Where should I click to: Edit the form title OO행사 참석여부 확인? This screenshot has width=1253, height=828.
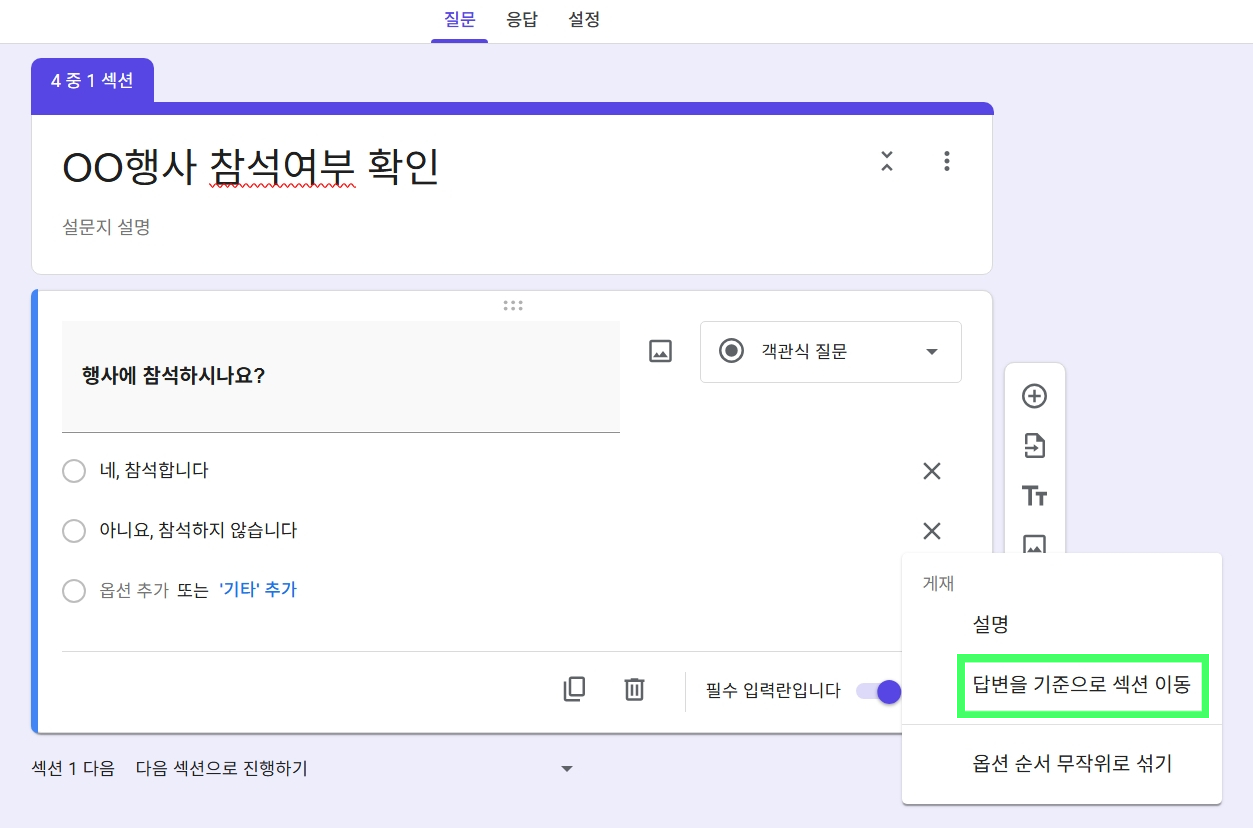(x=251, y=168)
